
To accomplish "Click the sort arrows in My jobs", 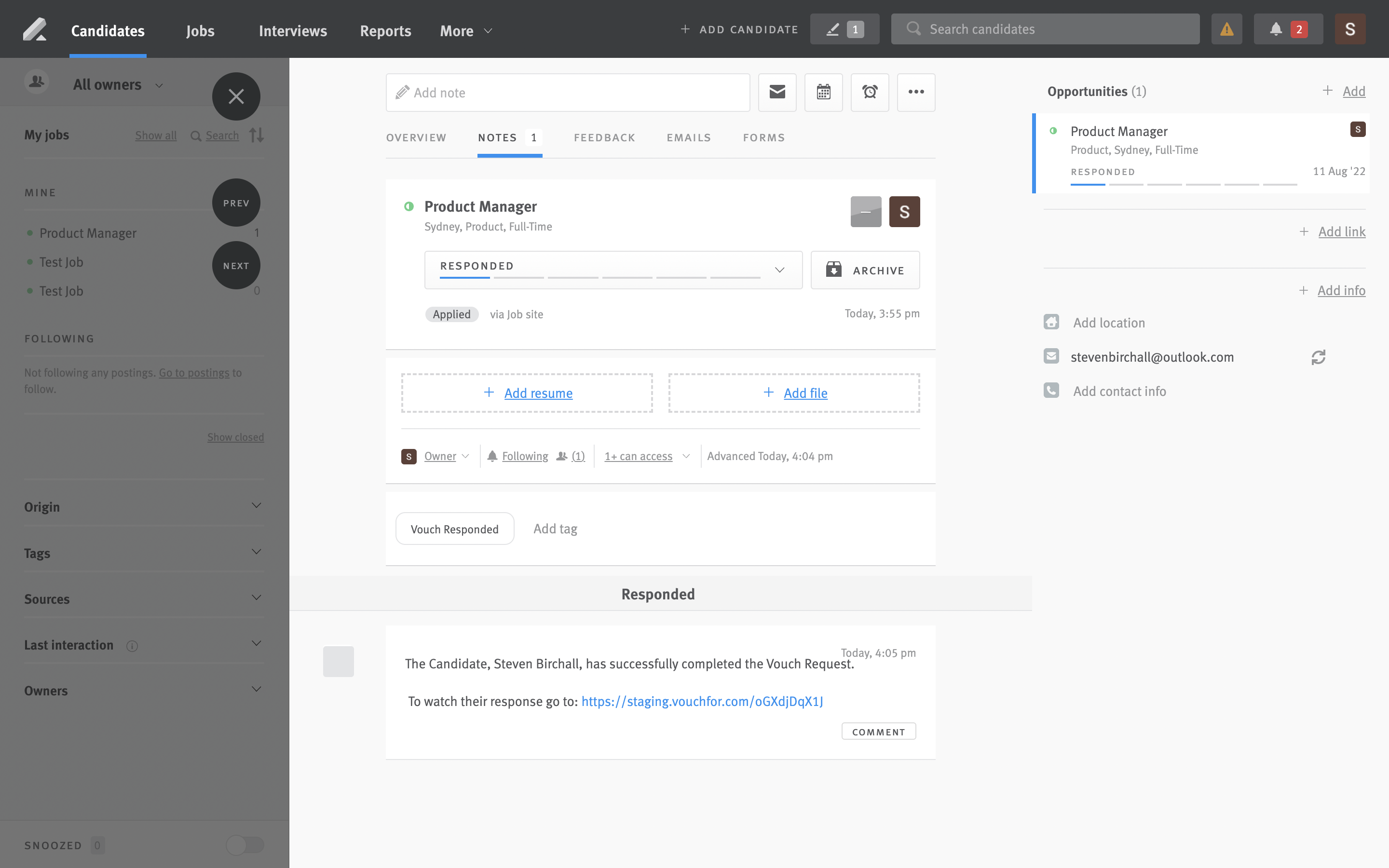I will point(257,136).
